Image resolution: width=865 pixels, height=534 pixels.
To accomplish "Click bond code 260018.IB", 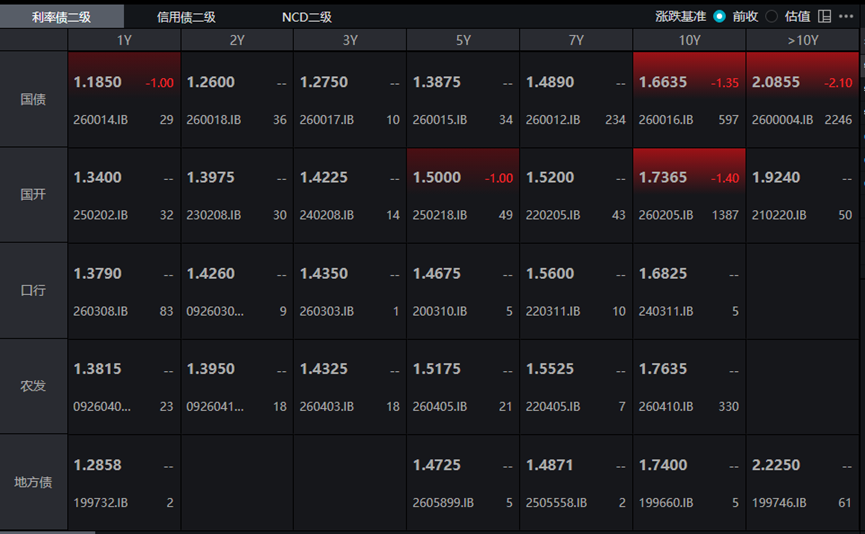I will [213, 120].
